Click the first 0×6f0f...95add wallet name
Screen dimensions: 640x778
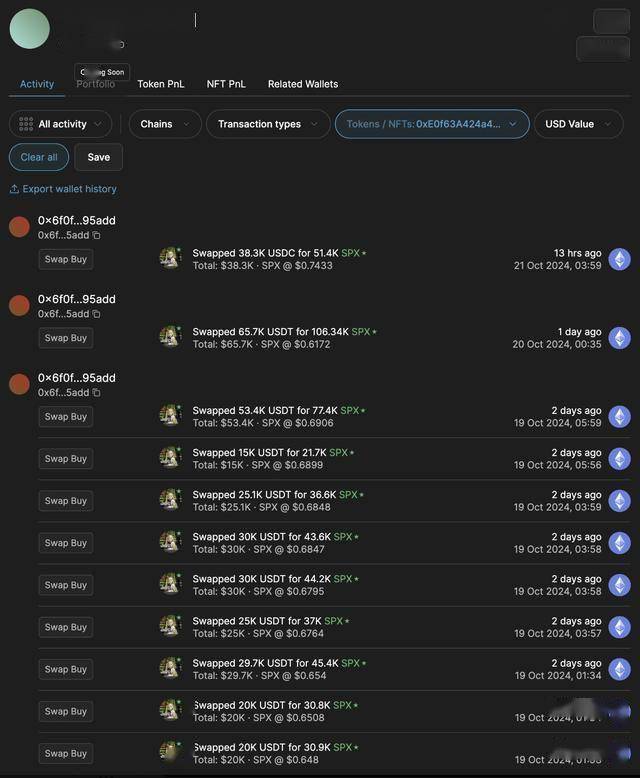(76, 220)
